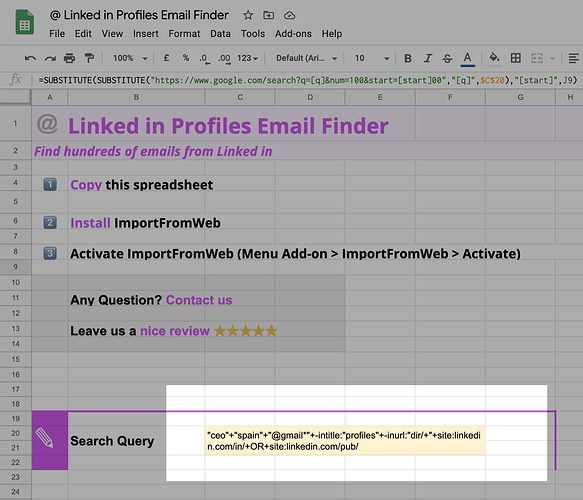Expand the Default (Arial) font dropdown
The height and width of the screenshot is (500, 583).
(x=306, y=58)
